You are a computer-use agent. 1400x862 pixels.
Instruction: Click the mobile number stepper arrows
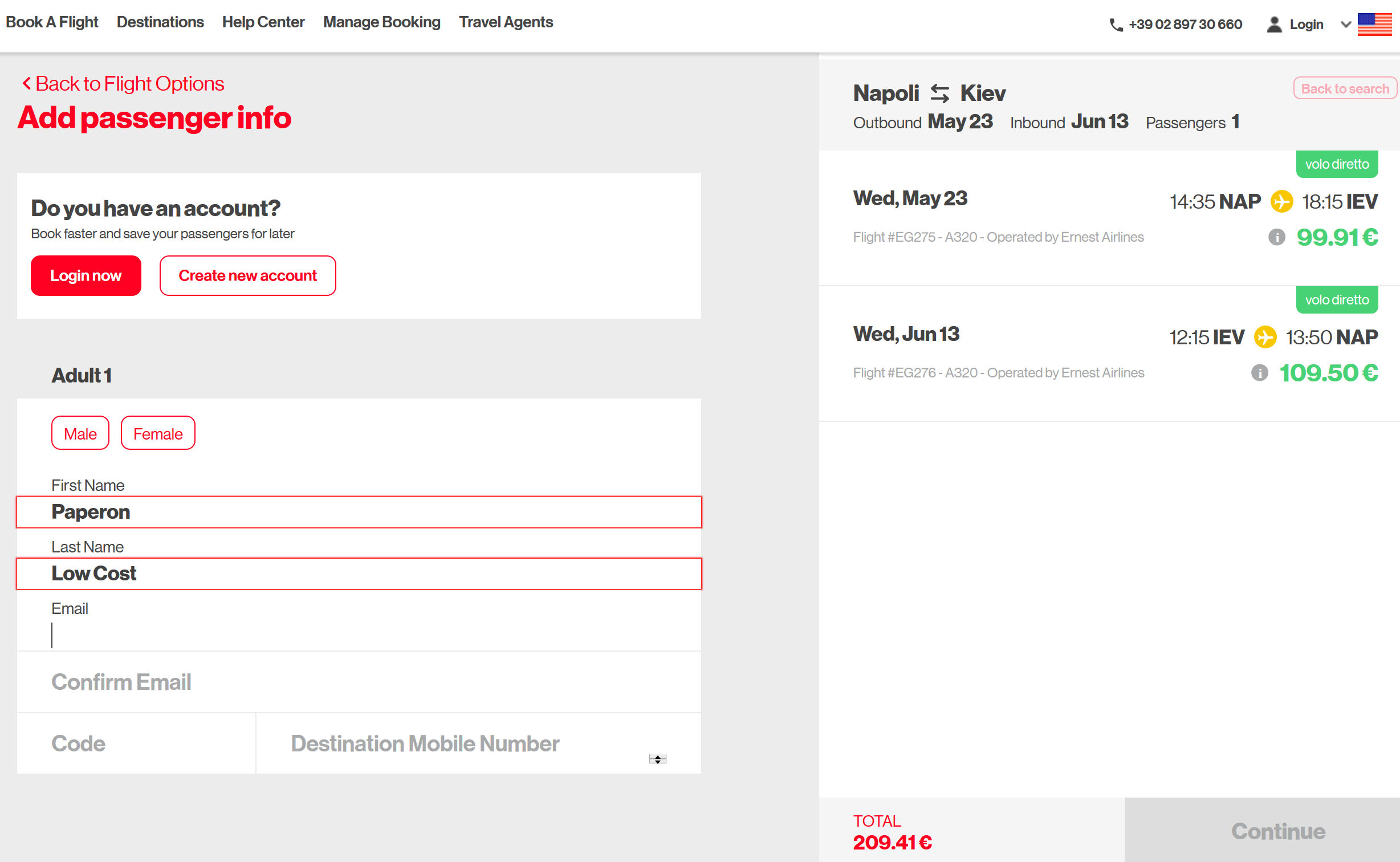[x=657, y=759]
